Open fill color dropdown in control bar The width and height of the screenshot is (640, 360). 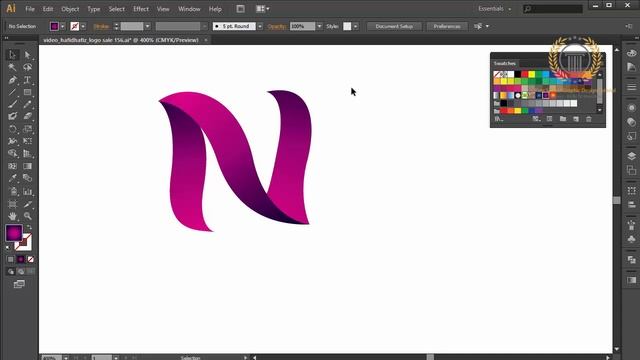[x=62, y=26]
